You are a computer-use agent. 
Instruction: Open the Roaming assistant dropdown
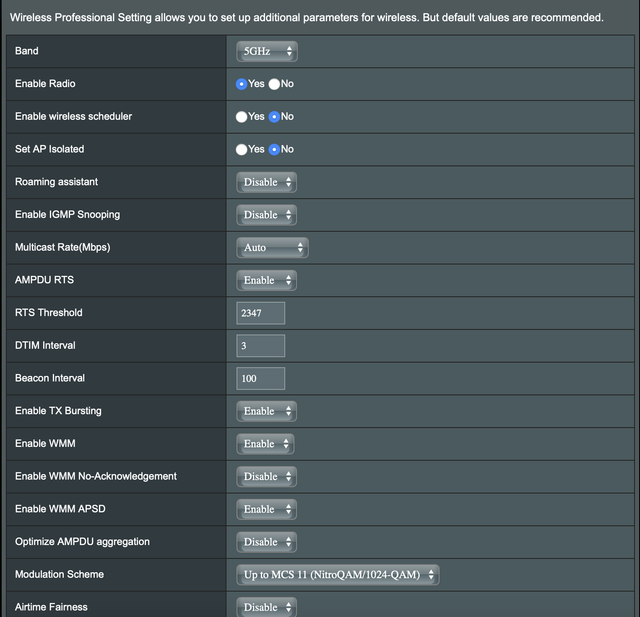tap(267, 182)
